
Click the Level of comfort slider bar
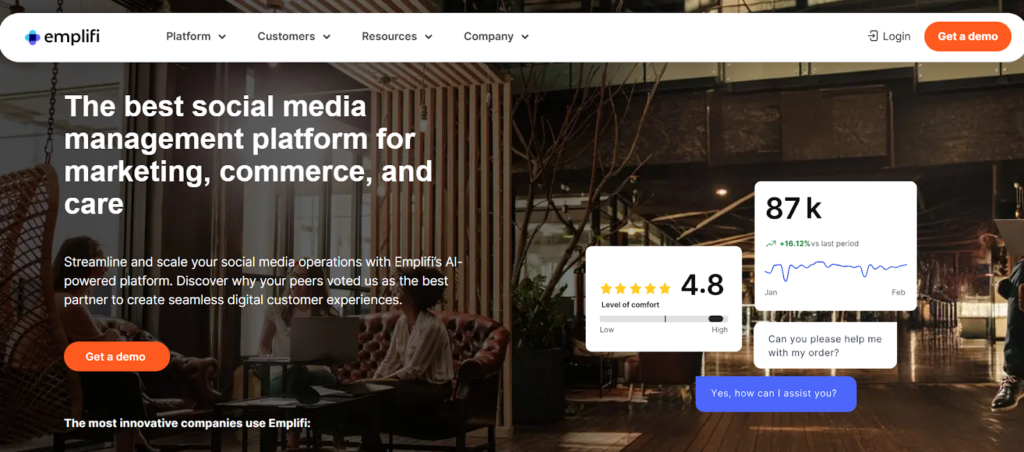pos(664,319)
